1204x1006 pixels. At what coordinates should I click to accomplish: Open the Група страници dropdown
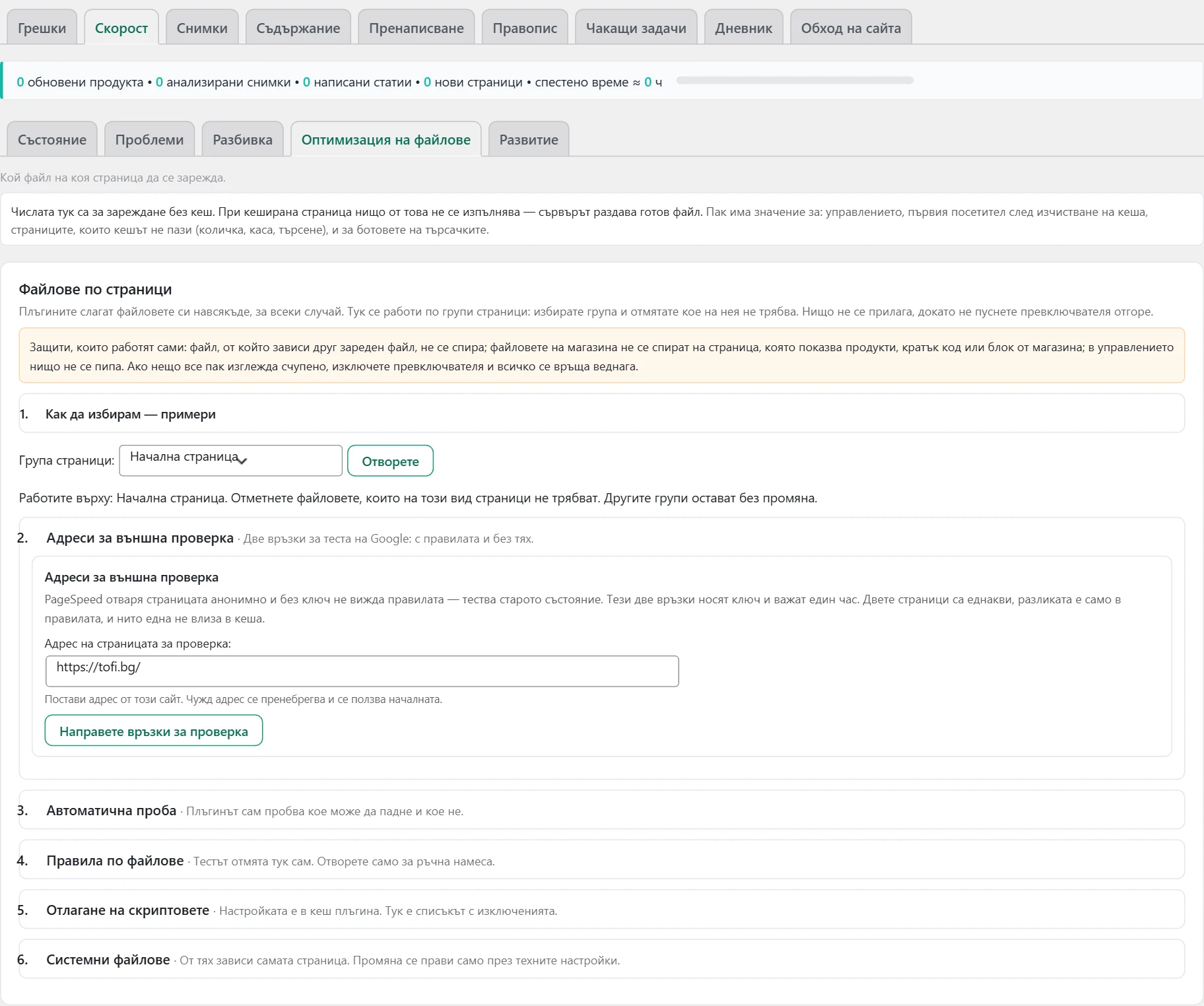(230, 460)
